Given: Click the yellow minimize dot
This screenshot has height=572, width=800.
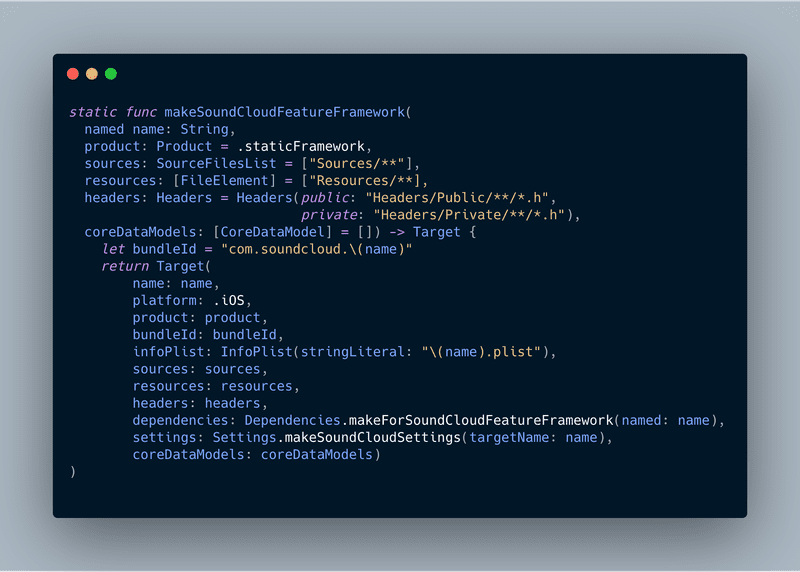Looking at the screenshot, I should coord(92,74).
